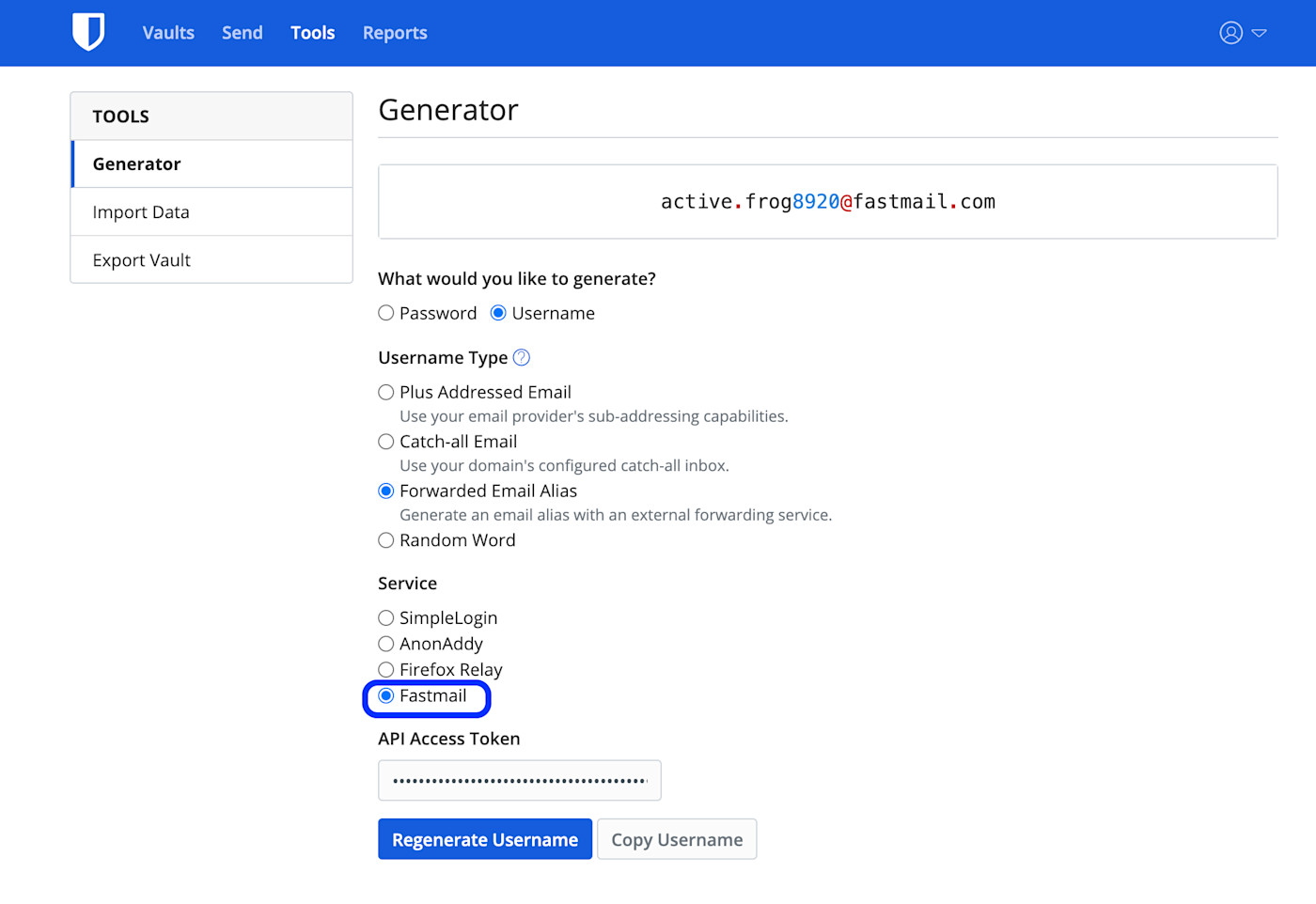Open the Export Vault page
This screenshot has height=904, width=1316.
pos(141,259)
